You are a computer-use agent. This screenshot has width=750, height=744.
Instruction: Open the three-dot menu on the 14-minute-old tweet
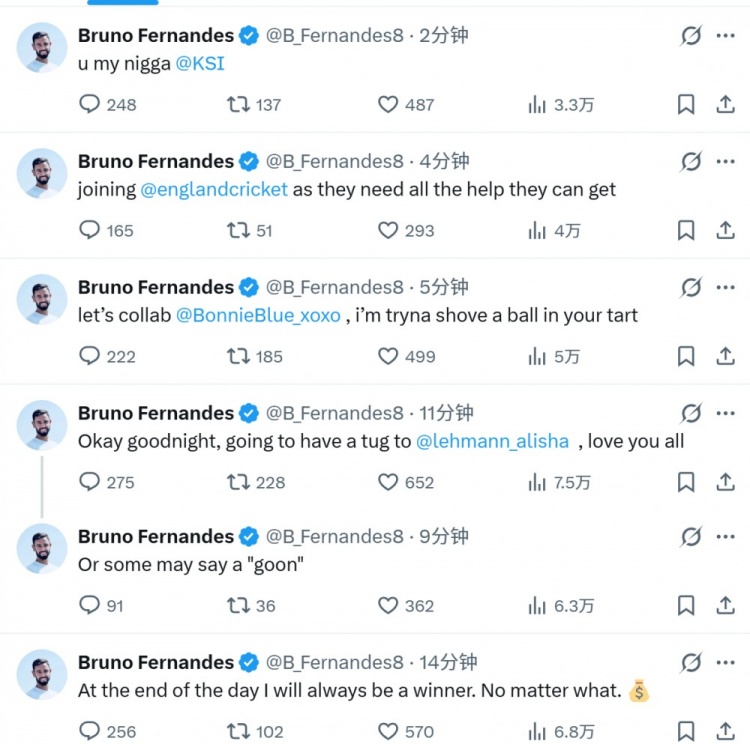725,662
